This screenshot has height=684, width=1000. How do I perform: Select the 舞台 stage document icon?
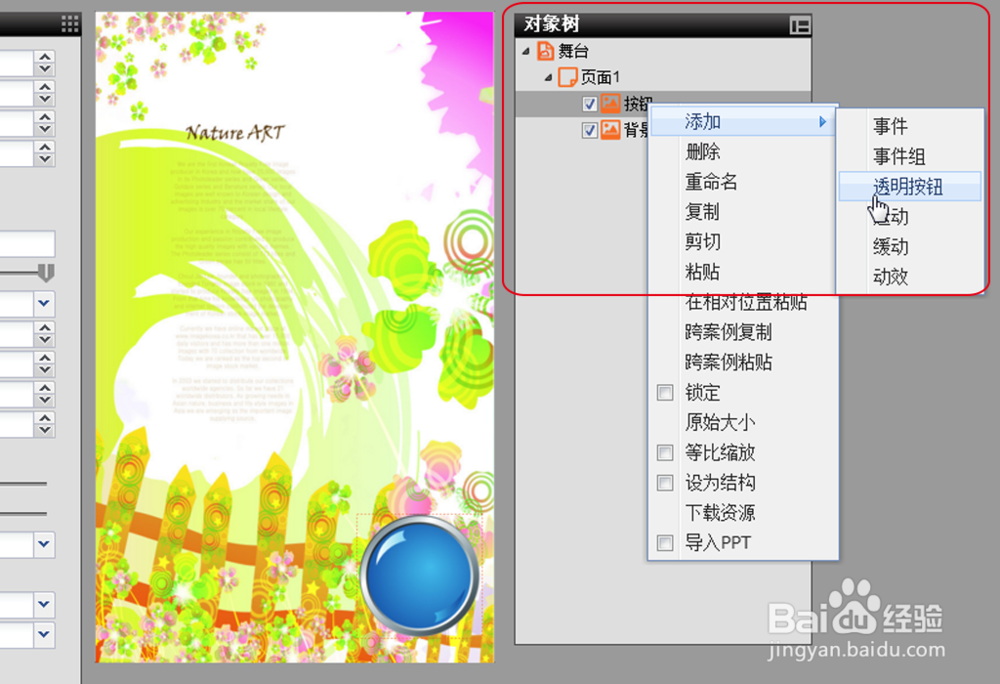tap(545, 51)
